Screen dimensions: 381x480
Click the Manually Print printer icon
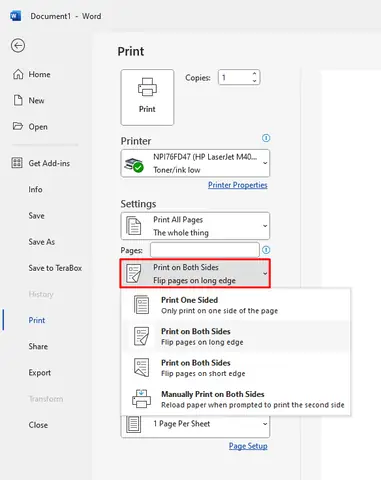[142, 399]
